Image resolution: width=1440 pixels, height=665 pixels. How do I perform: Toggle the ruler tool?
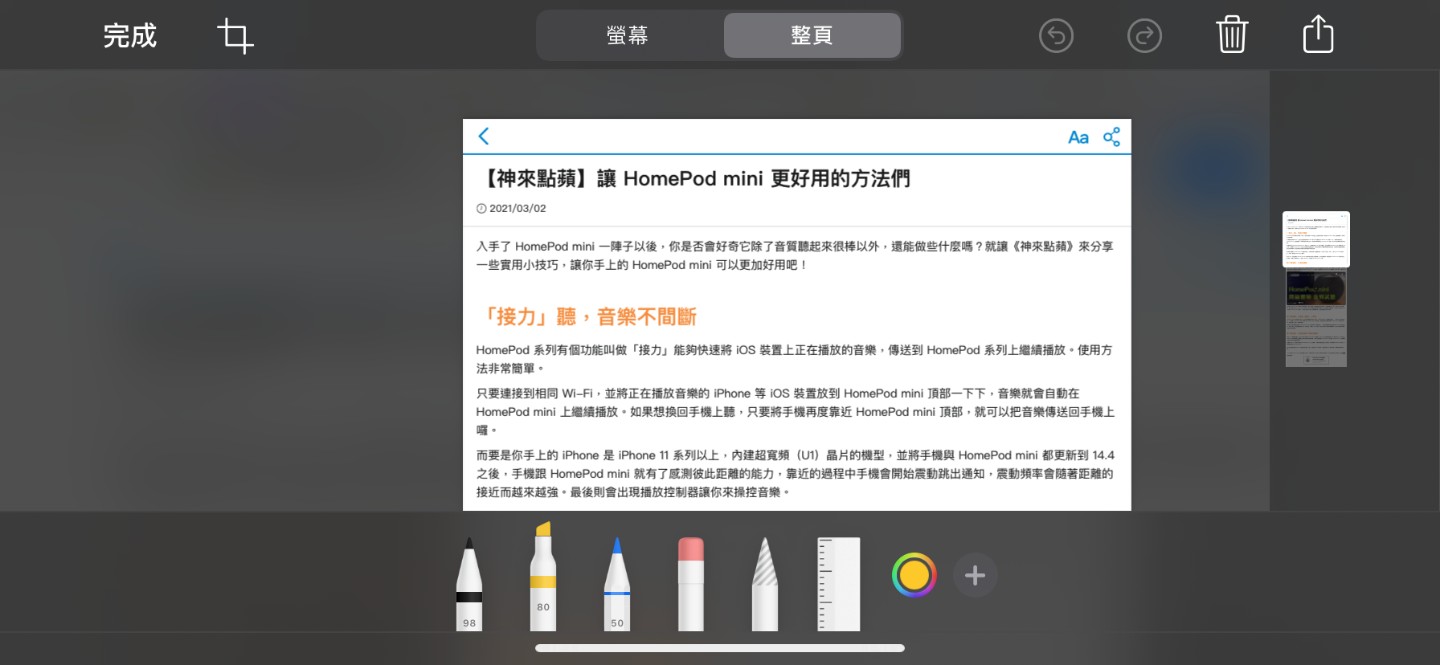(838, 585)
